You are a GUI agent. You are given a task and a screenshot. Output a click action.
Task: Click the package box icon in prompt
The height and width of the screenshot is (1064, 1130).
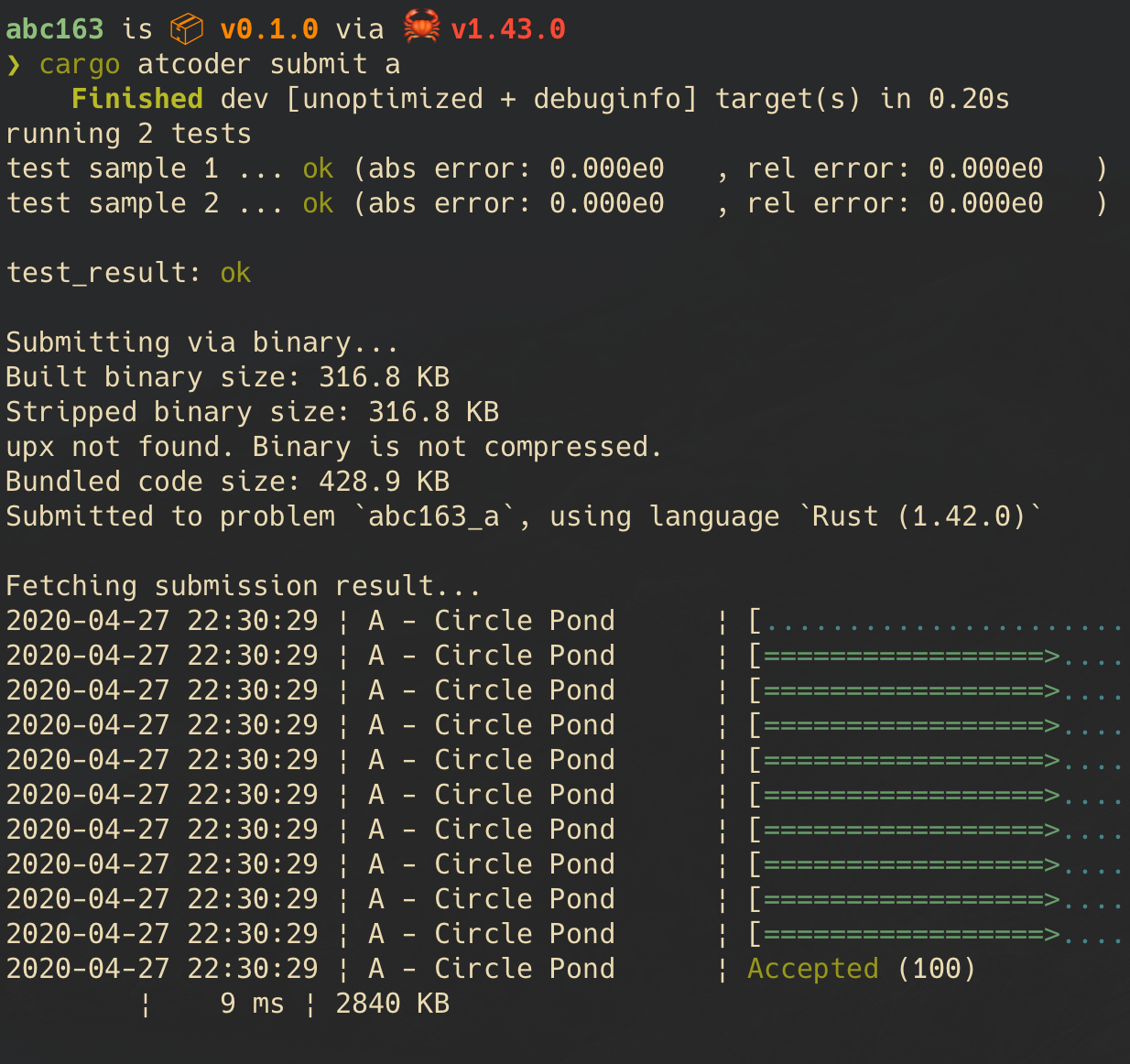pos(187,29)
